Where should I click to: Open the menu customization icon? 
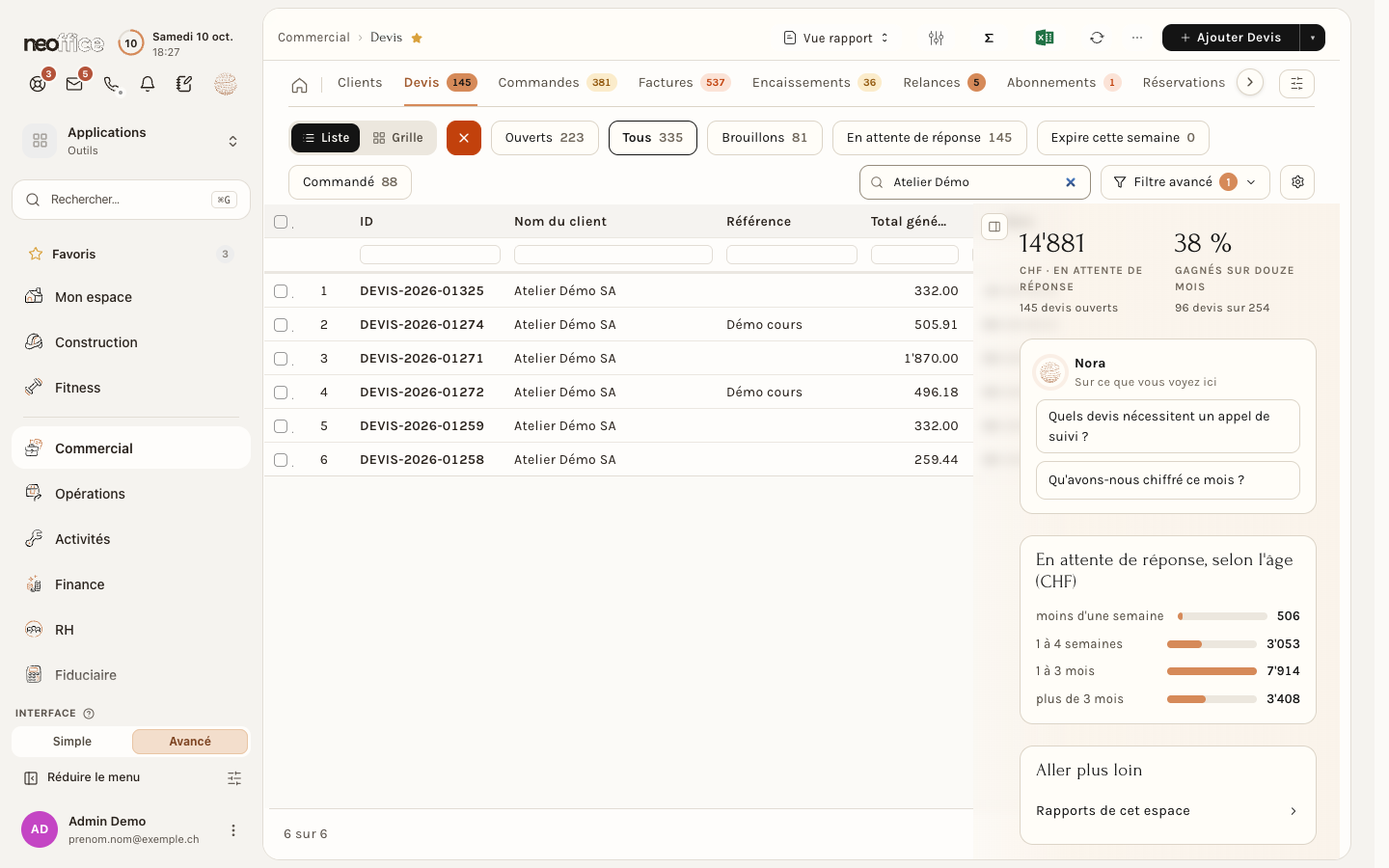pos(234,778)
